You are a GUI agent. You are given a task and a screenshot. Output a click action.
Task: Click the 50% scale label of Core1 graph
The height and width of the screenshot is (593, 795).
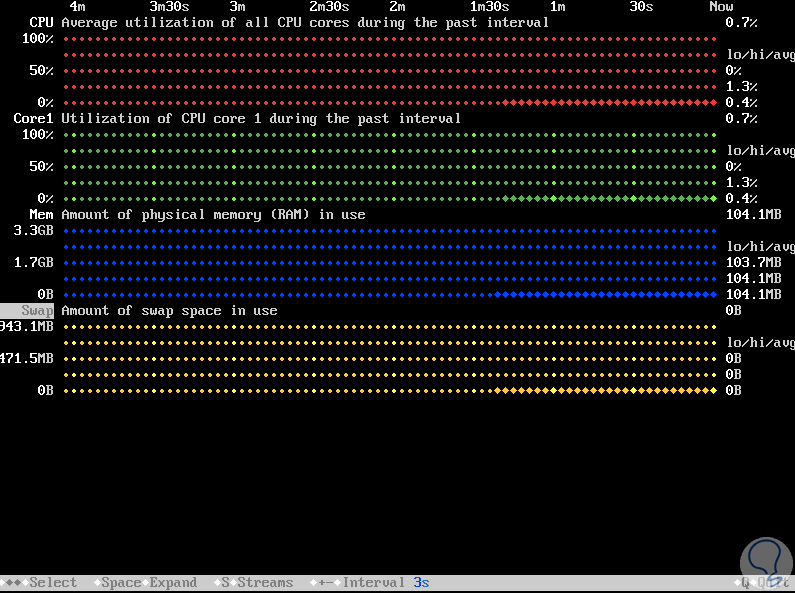(41, 167)
